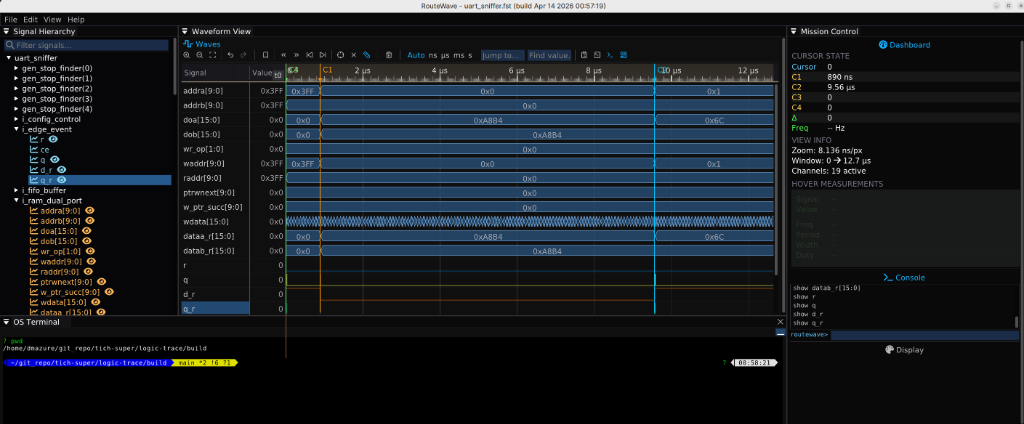This screenshot has width=1024, height=424.
Task: Select the q_r row in waveform signal list
Action: 215,308
